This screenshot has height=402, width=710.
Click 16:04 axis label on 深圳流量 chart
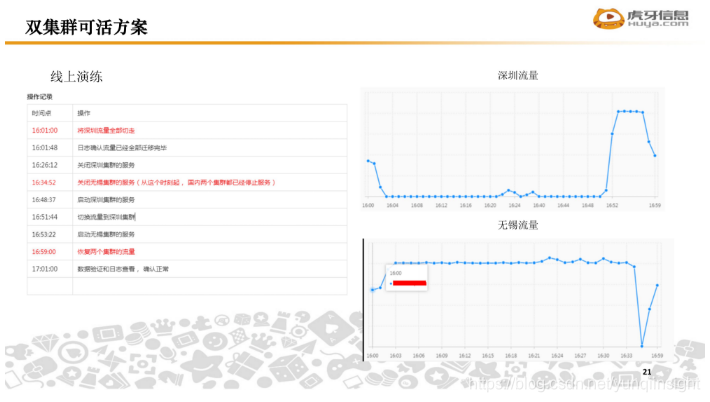tap(392, 205)
